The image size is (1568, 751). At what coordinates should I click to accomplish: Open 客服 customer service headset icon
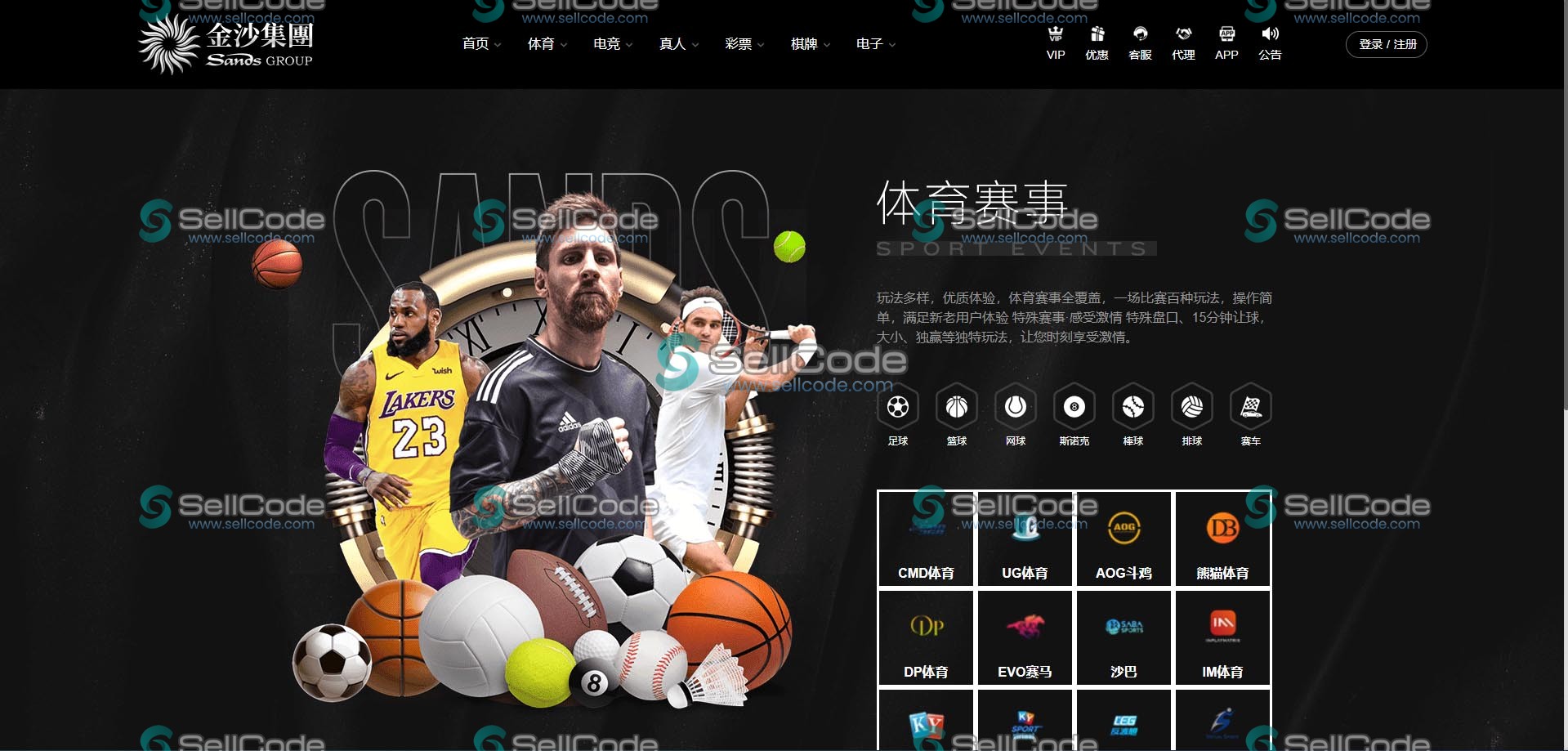coord(1140,35)
